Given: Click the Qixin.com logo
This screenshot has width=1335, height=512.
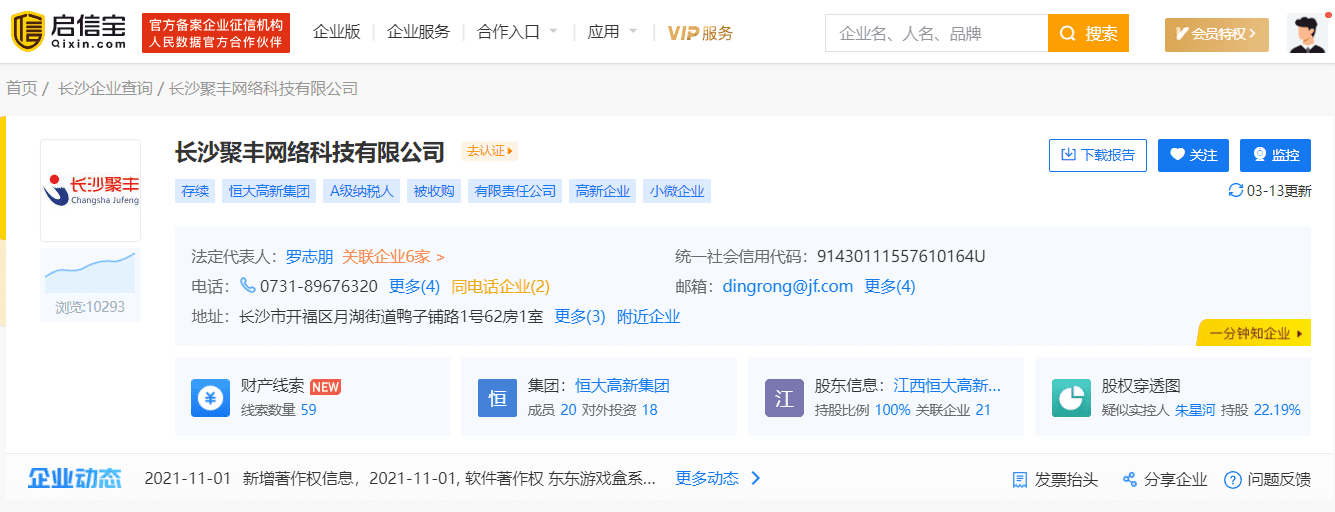Looking at the screenshot, I should coord(68,33).
